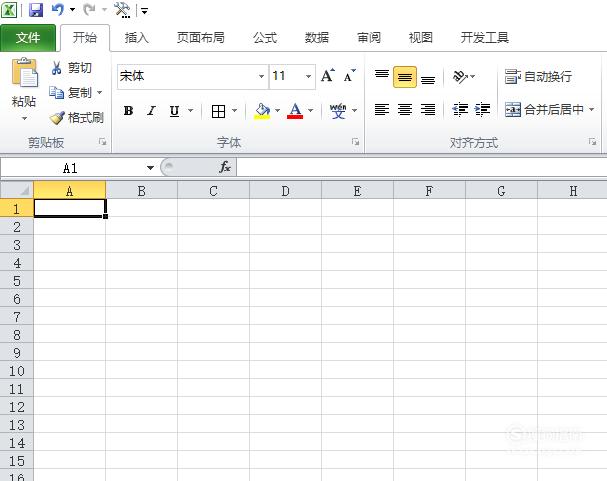Open the font color palette dropdown arrow
Image resolution: width=607 pixels, height=481 pixels.
click(x=310, y=111)
